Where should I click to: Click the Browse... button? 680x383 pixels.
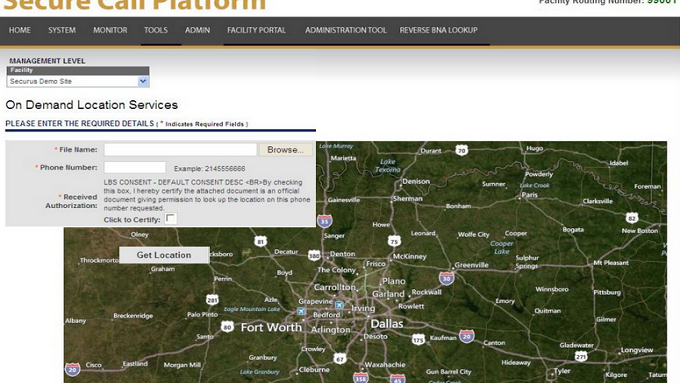coord(285,150)
